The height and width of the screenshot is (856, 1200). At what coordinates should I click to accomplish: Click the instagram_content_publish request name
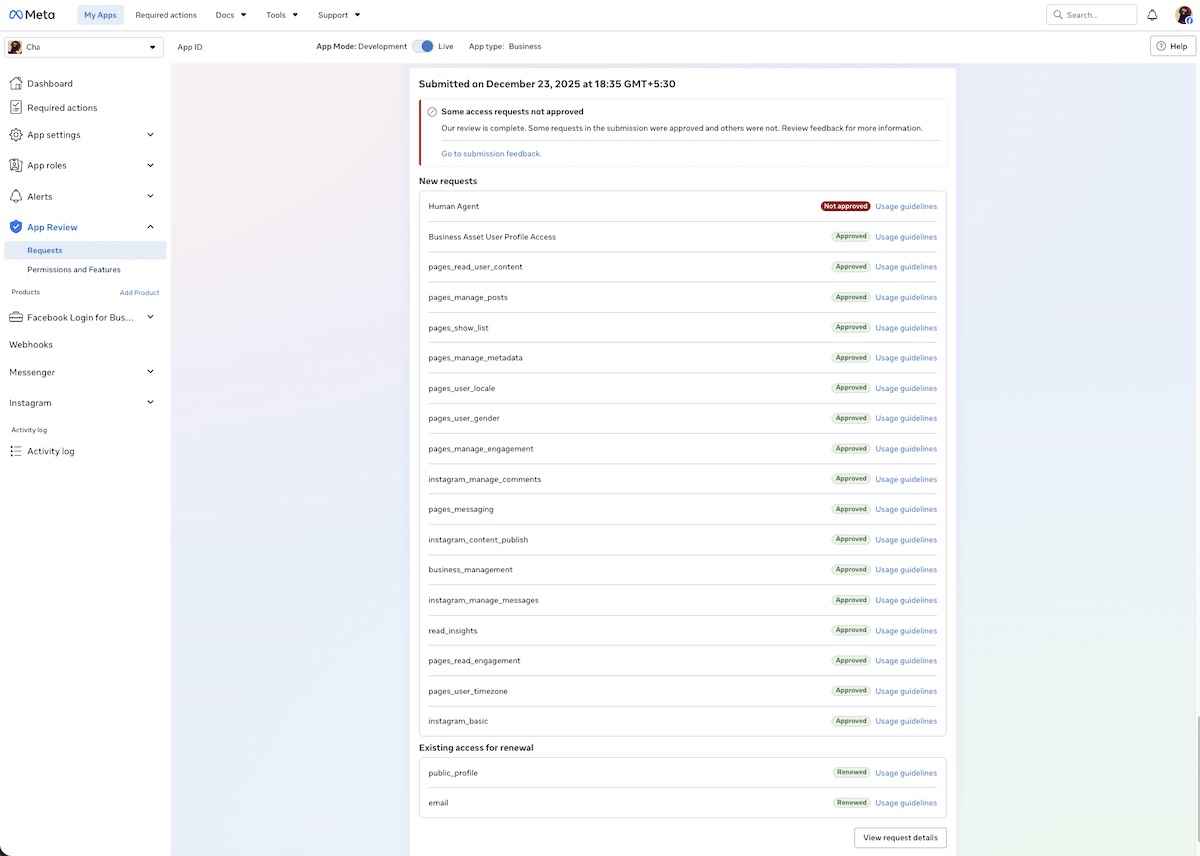[478, 540]
